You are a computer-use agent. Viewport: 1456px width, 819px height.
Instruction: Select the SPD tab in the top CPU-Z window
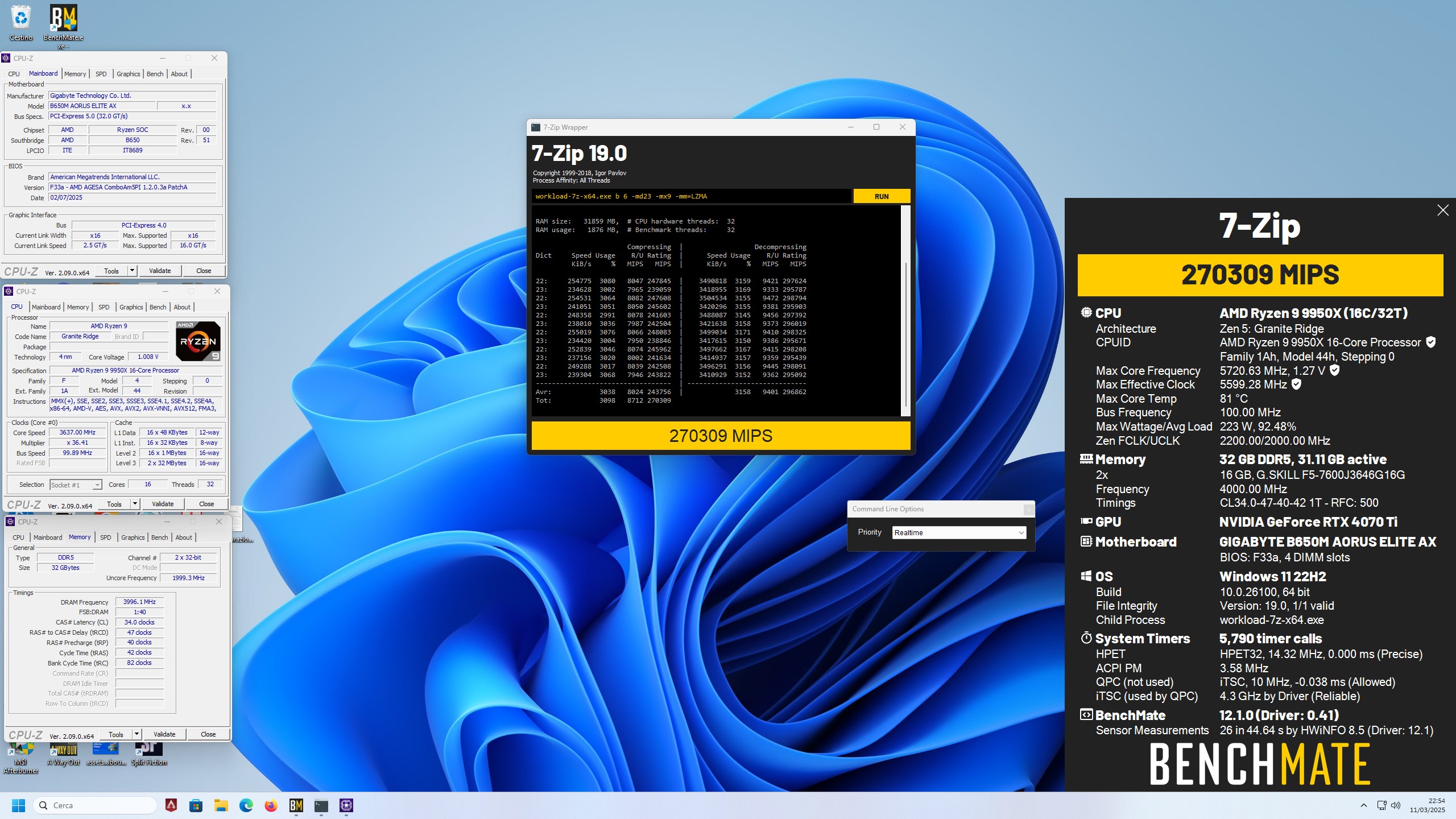[x=101, y=74]
